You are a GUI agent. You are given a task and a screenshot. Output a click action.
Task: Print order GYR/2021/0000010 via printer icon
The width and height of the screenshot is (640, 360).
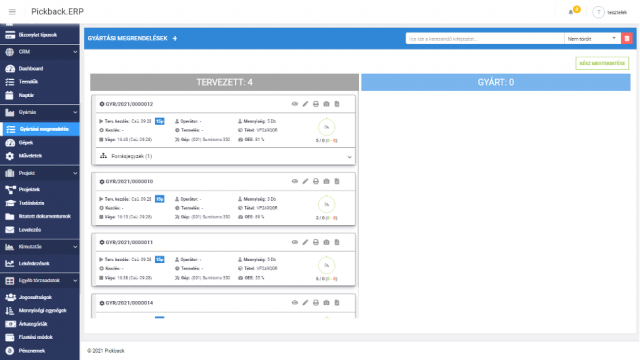[x=316, y=181]
